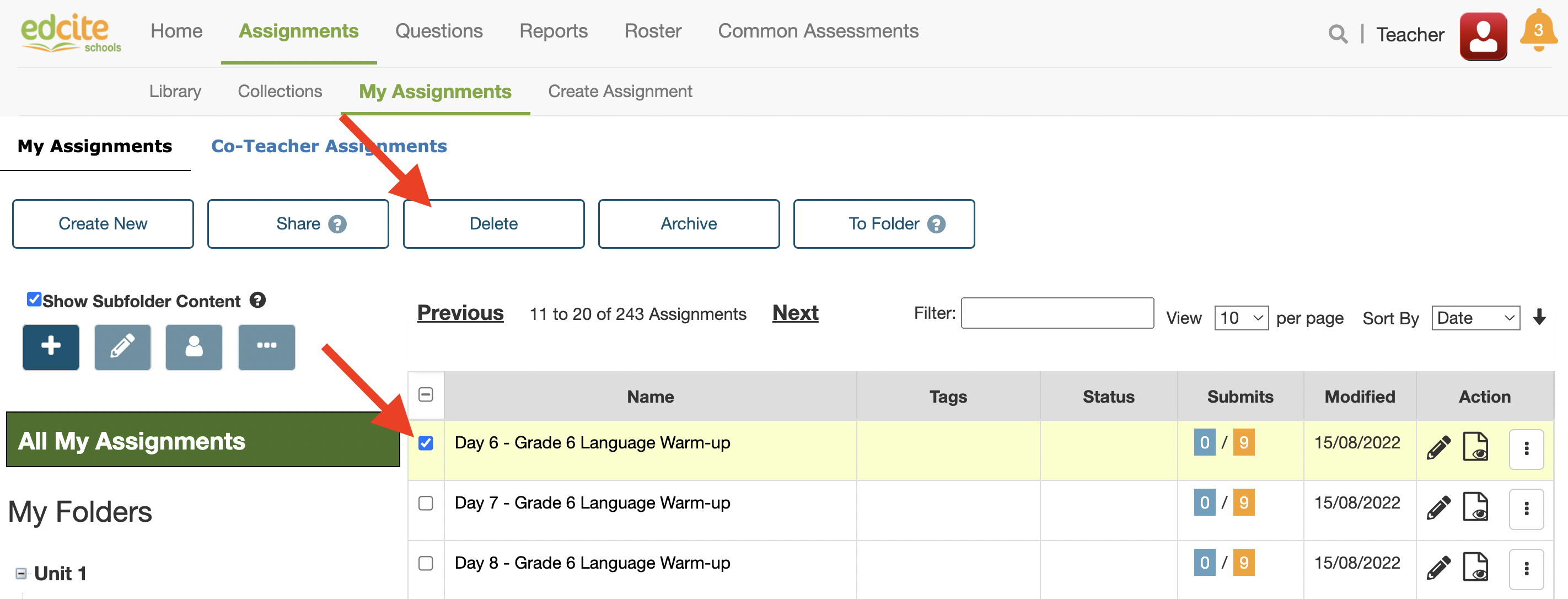Edit Day 6 assignment with pencil
Viewport: 1568px width, 599px height.
point(1438,448)
